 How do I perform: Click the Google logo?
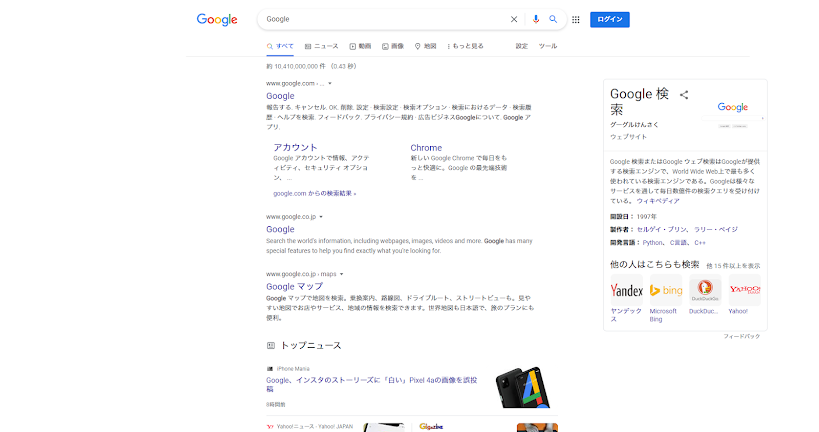tap(217, 20)
